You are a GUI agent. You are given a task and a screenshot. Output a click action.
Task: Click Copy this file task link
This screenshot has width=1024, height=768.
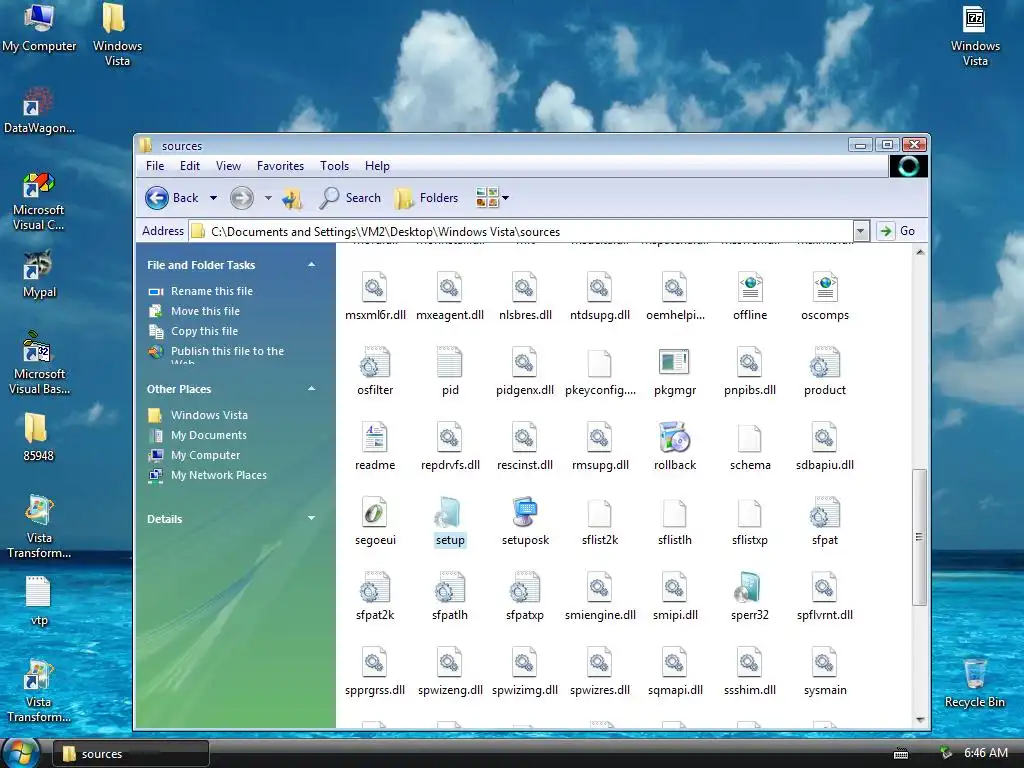click(204, 331)
